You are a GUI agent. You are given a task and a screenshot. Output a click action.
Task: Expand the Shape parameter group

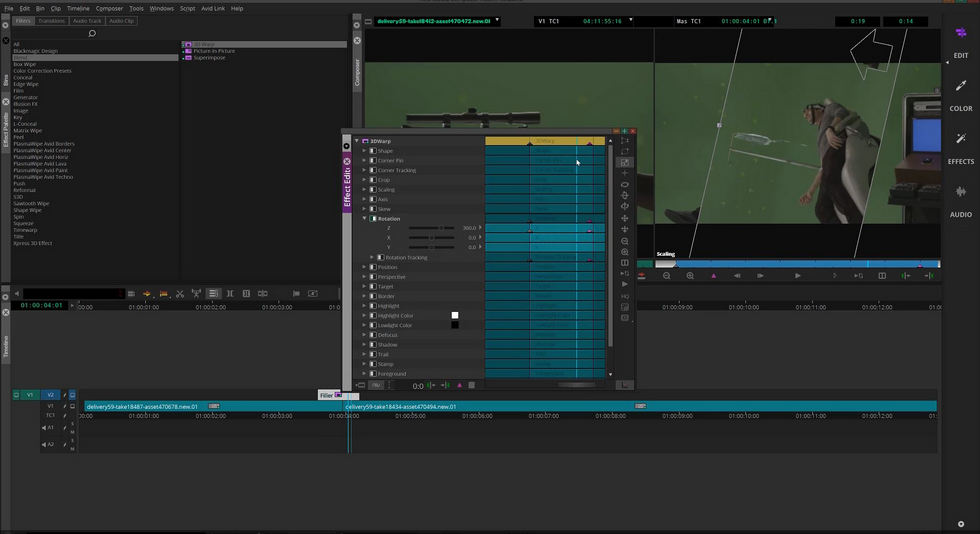click(x=364, y=151)
